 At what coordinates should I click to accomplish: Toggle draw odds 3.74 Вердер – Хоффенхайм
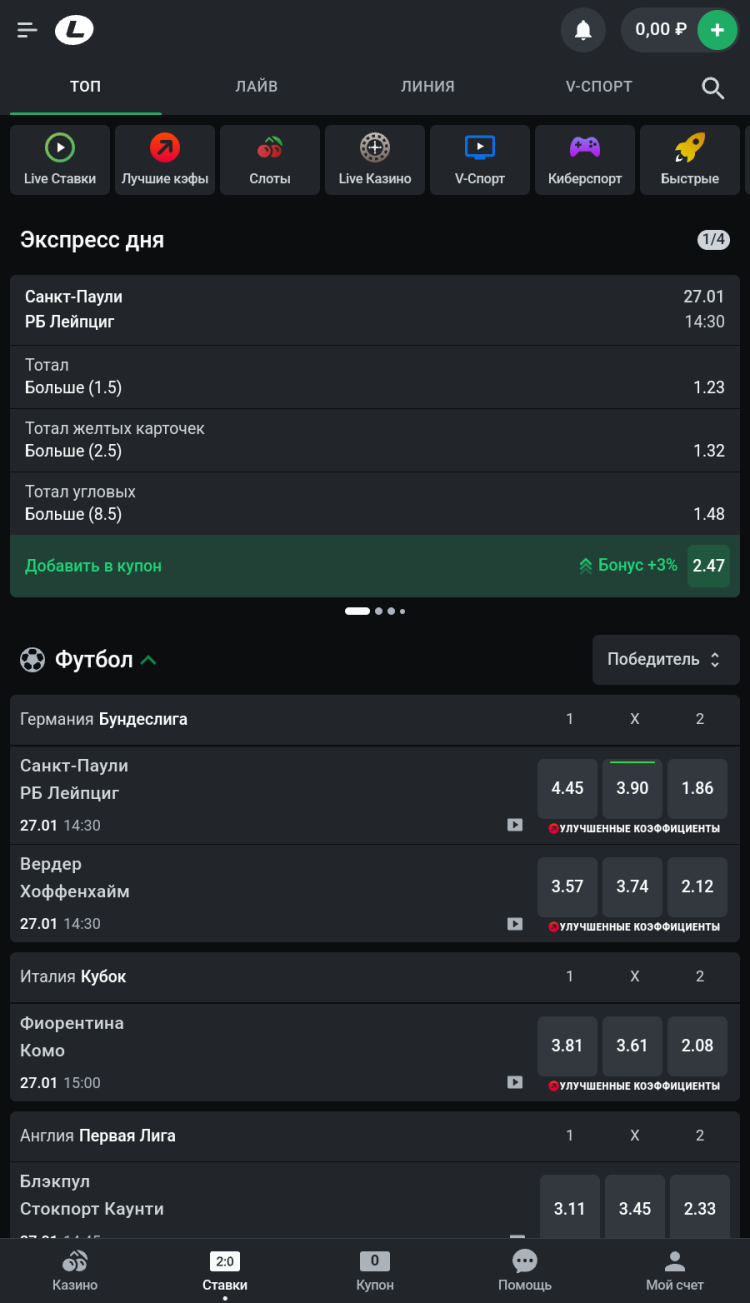tap(632, 886)
